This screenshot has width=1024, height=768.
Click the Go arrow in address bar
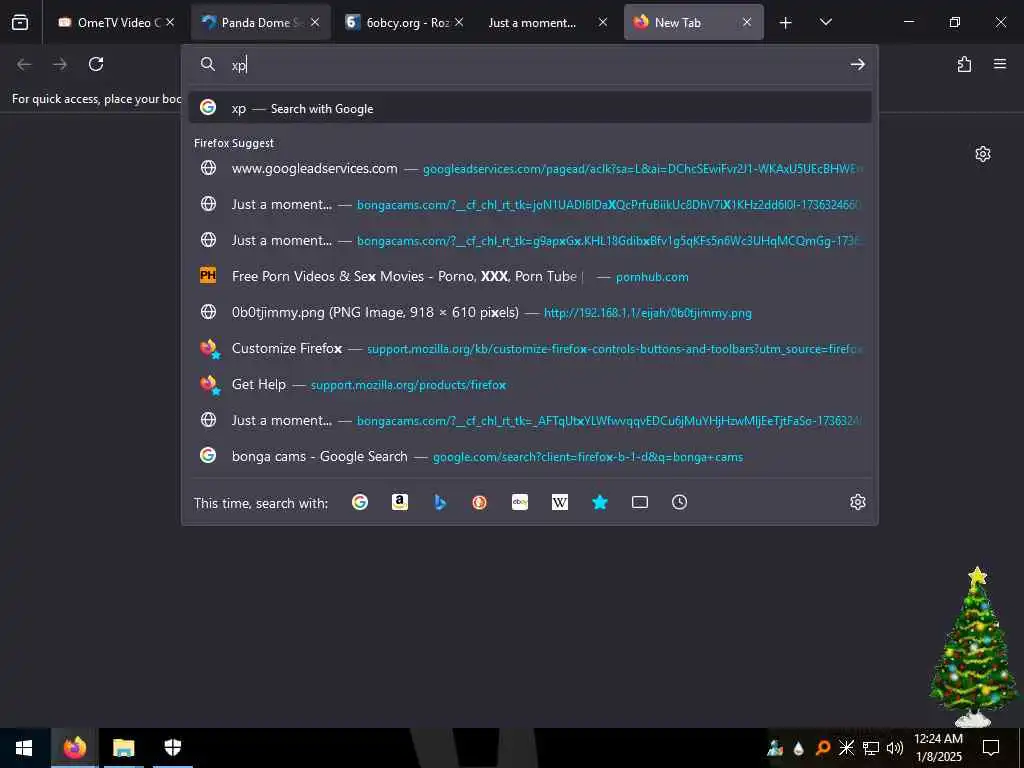pos(857,64)
